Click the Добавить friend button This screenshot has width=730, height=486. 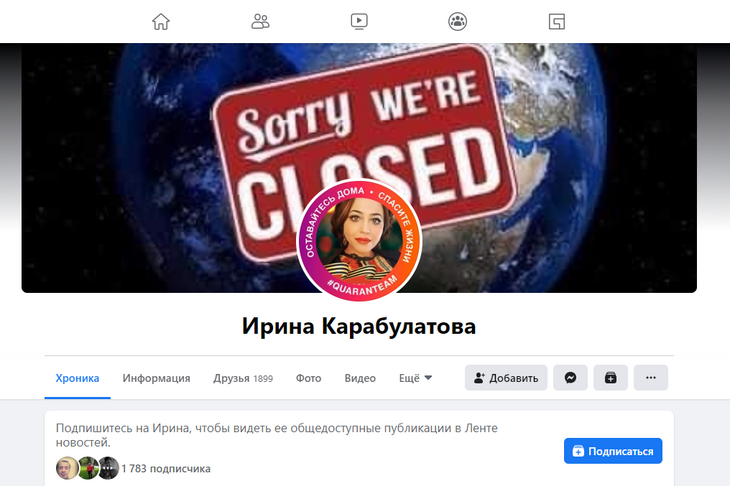click(506, 378)
